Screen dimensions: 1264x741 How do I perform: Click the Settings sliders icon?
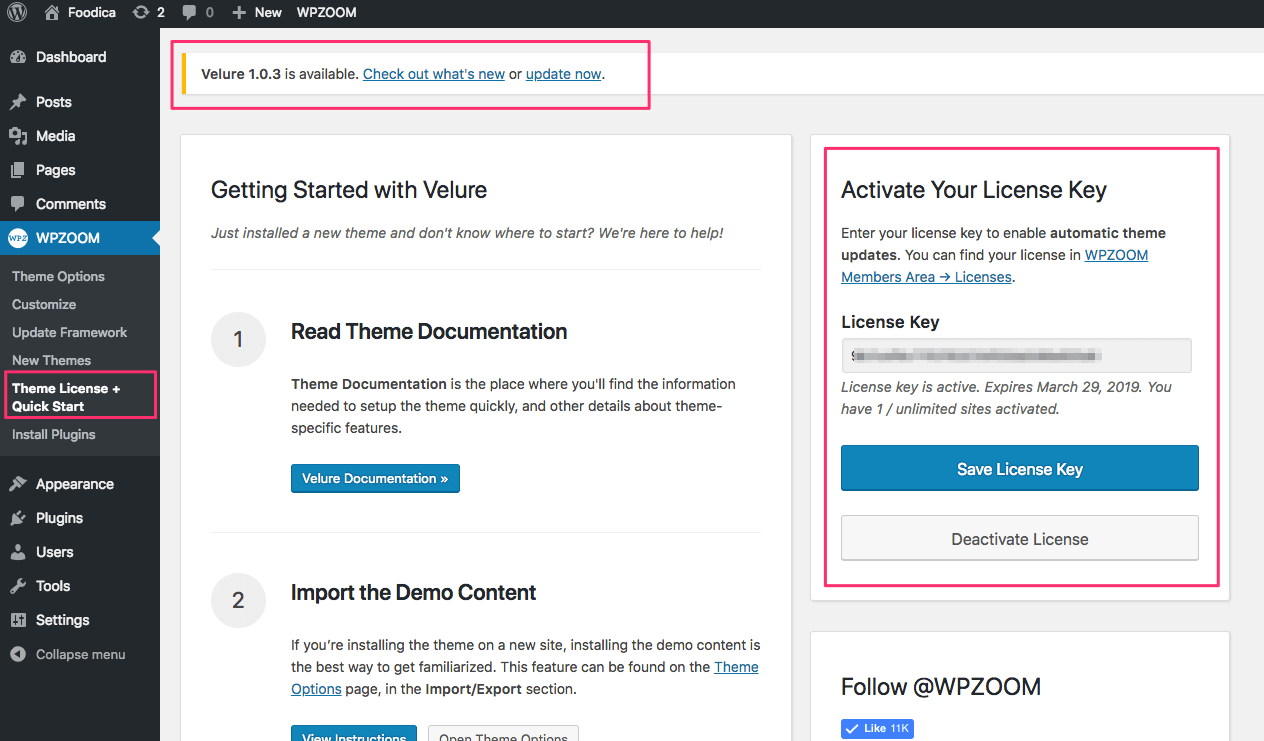click(18, 620)
